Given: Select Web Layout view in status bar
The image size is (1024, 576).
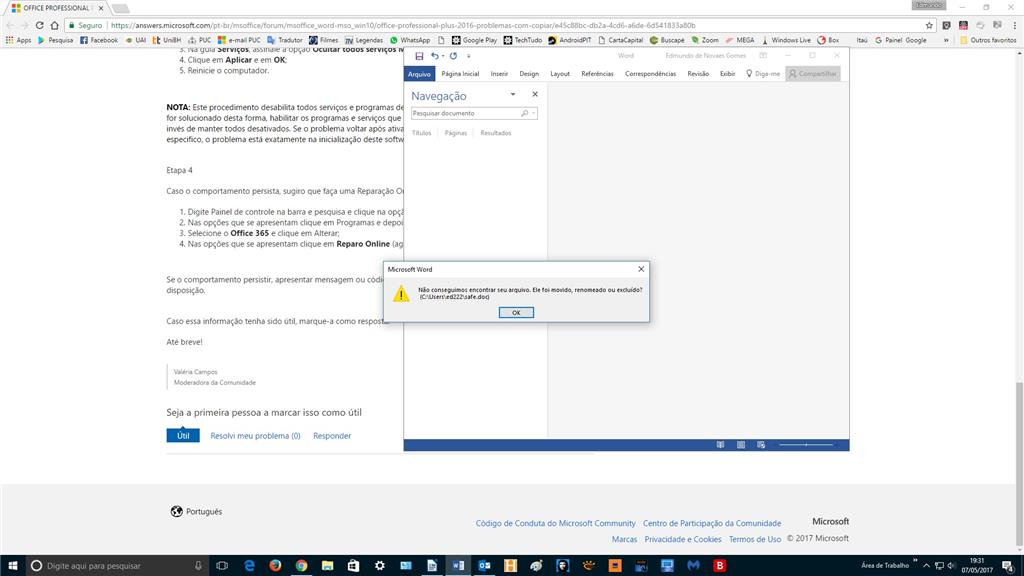Looking at the screenshot, I should (x=761, y=445).
